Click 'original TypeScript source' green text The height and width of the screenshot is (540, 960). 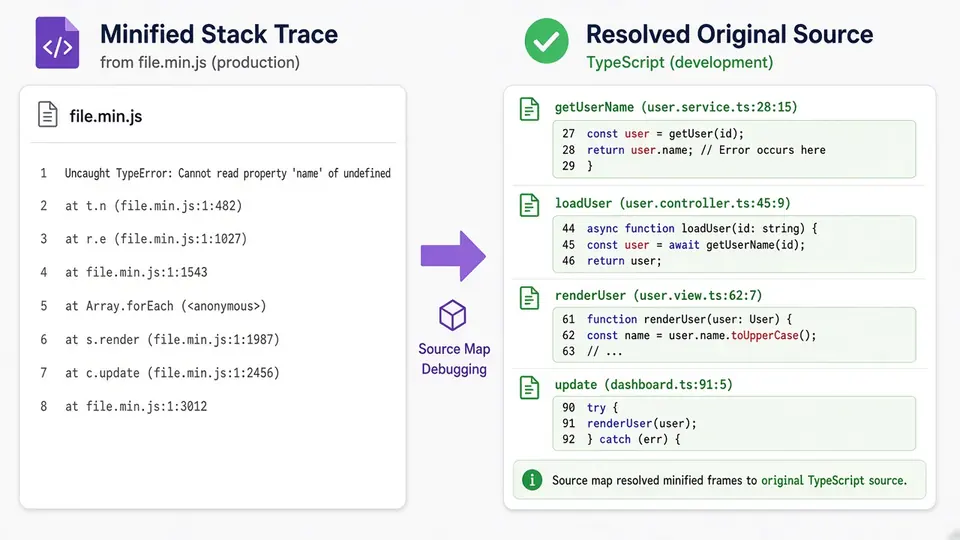pyautogui.click(x=833, y=481)
